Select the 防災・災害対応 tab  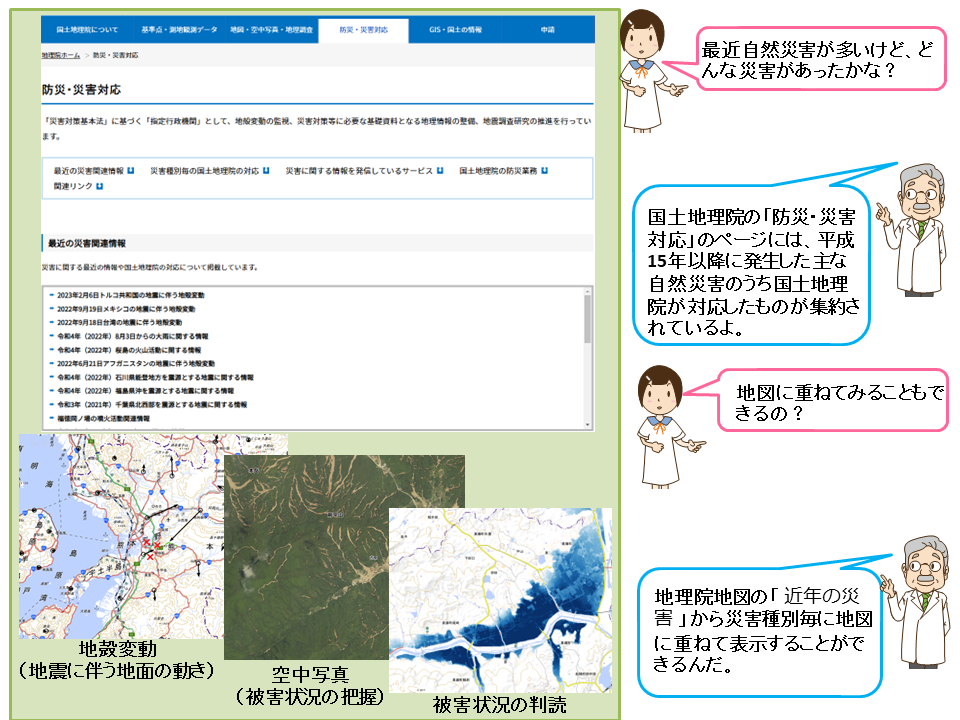click(x=364, y=29)
